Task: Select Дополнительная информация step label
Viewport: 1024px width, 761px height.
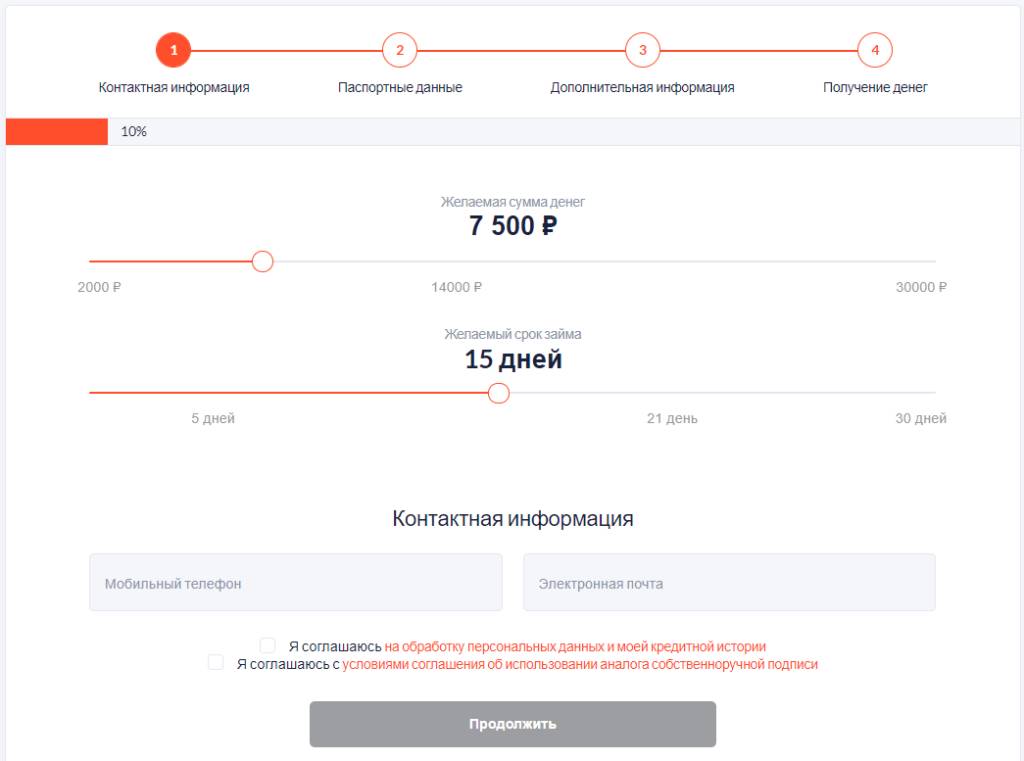Action: 643,88
